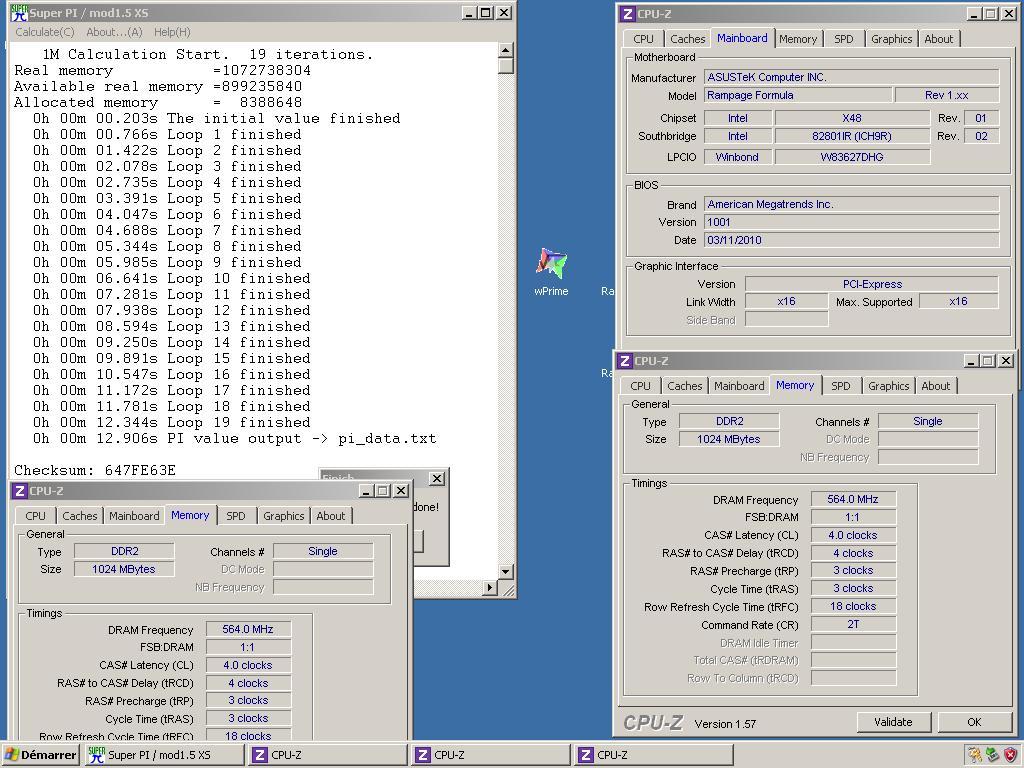Image resolution: width=1024 pixels, height=768 pixels.
Task: Activate the first CPU-Z taskbar button
Action: tap(327, 755)
